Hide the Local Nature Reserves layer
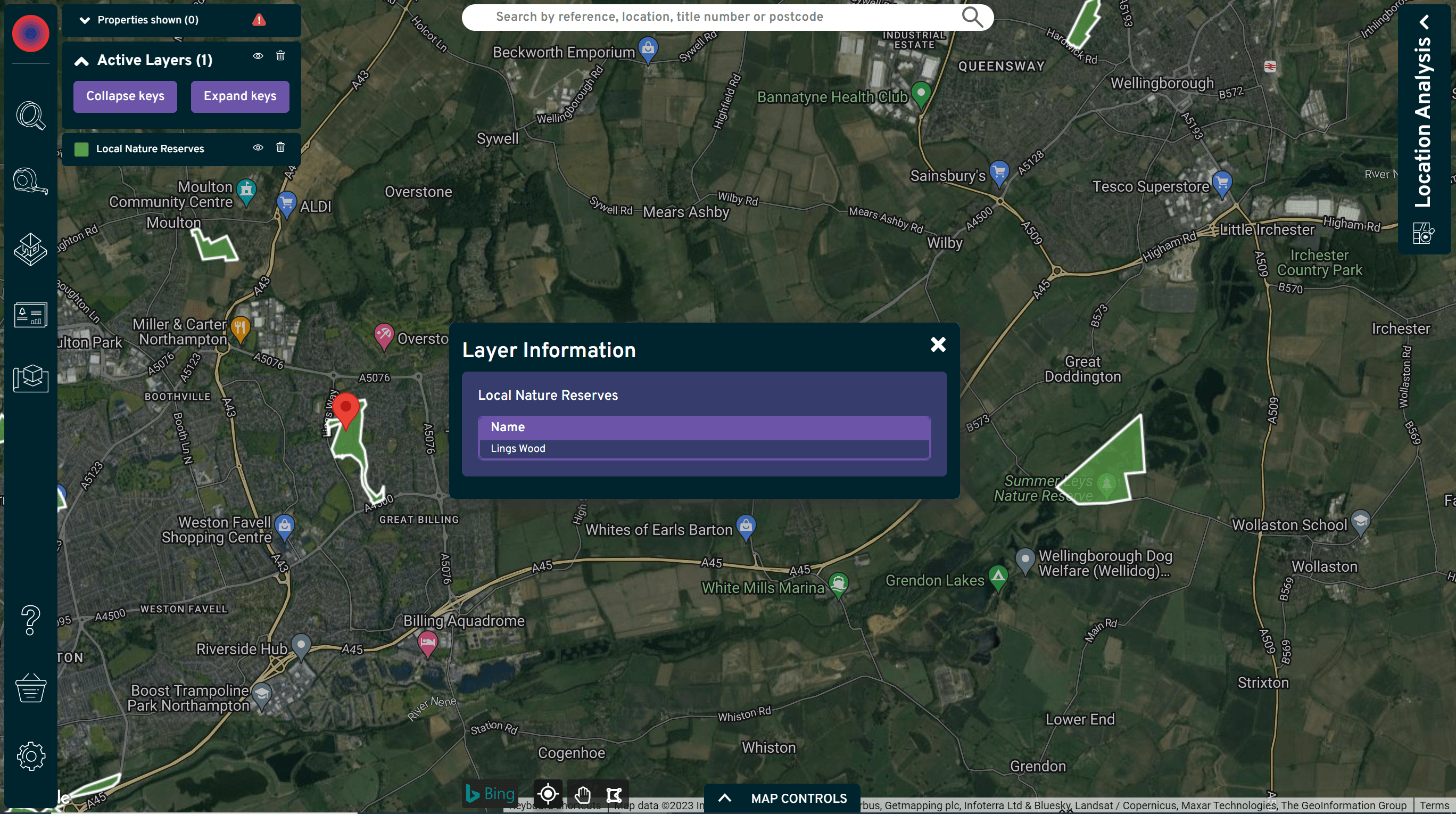This screenshot has height=814, width=1456. (x=258, y=147)
